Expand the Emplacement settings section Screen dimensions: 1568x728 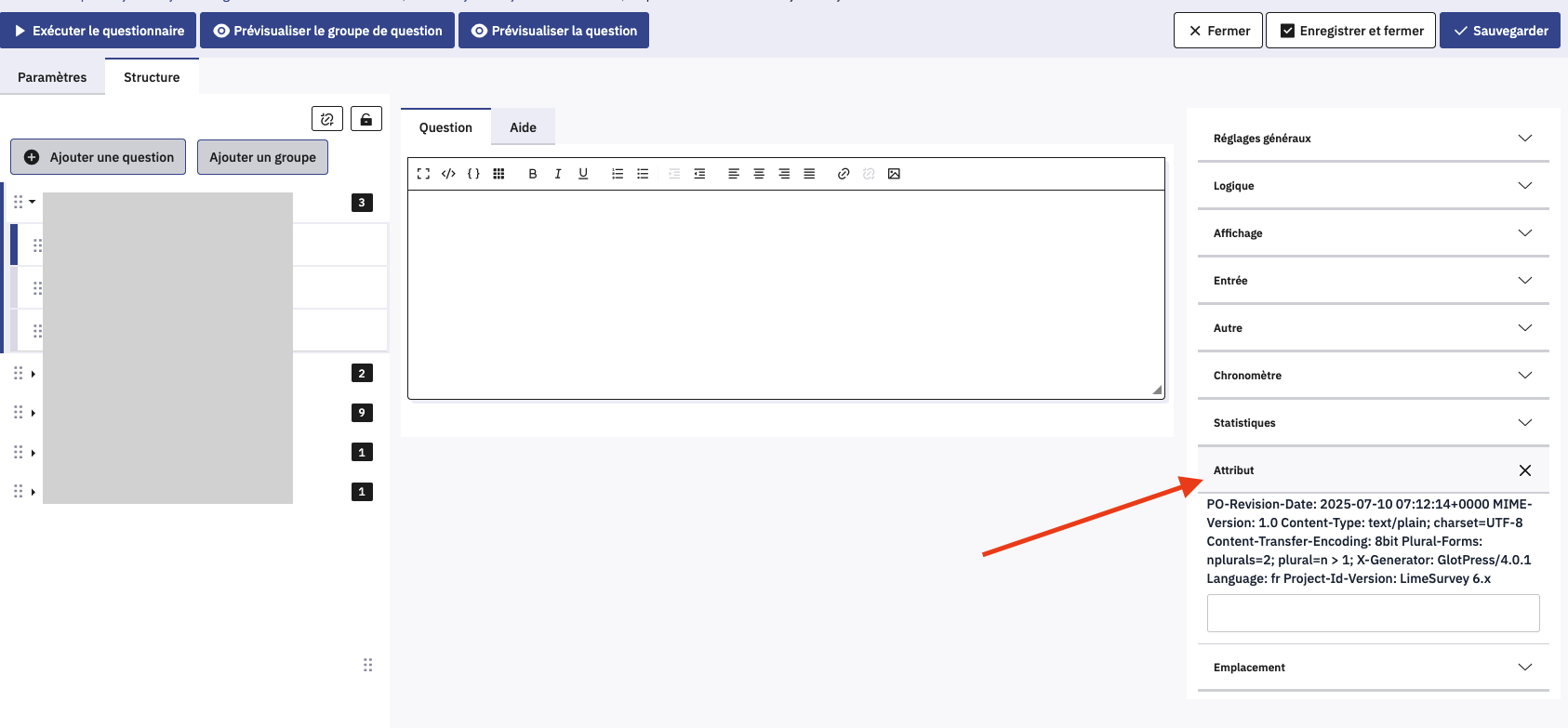1373,668
